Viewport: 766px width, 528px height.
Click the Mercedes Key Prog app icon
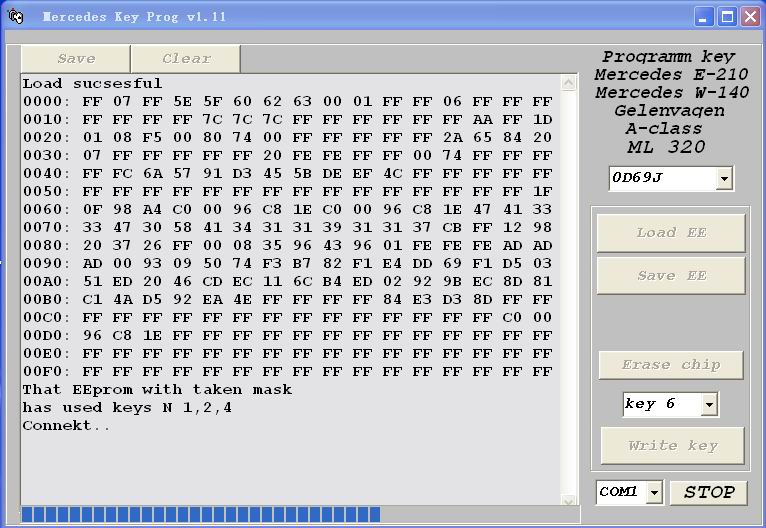(x=16, y=17)
